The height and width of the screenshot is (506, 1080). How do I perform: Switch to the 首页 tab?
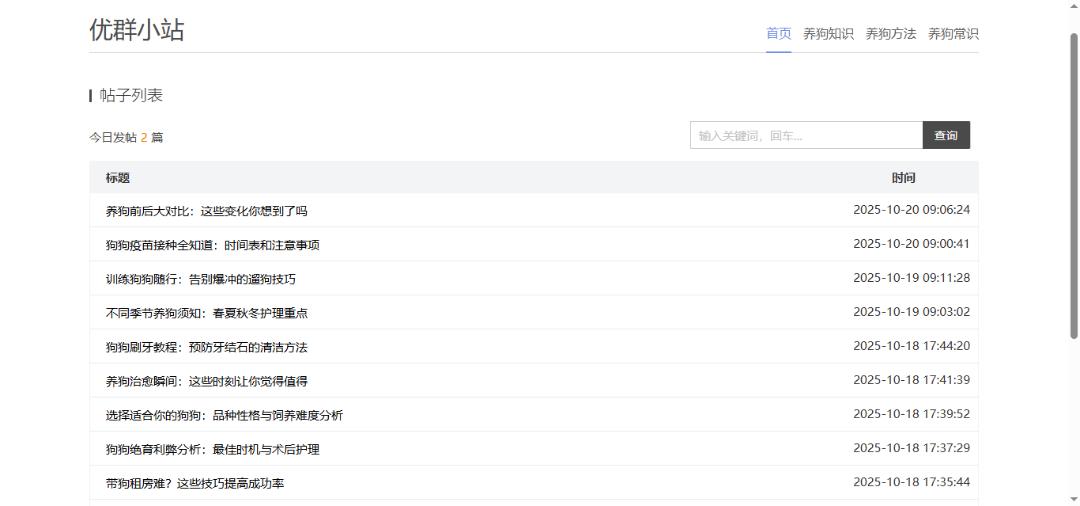click(x=778, y=34)
